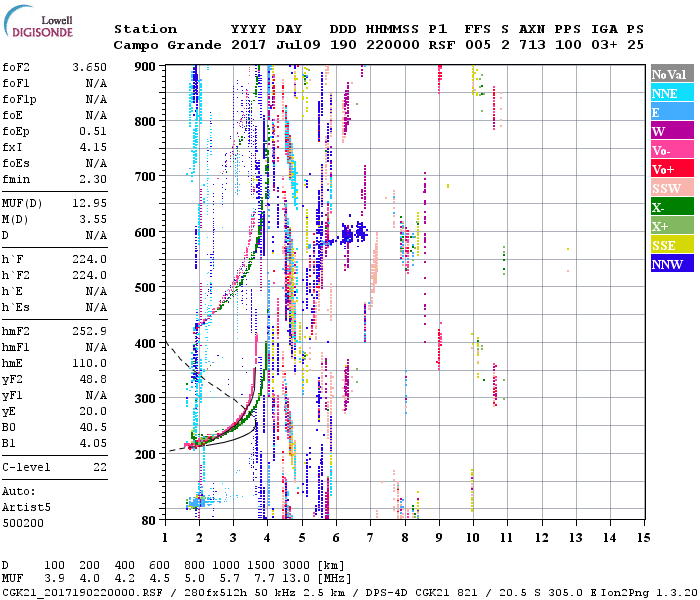Select the blue NNW legend swatch

click(671, 264)
